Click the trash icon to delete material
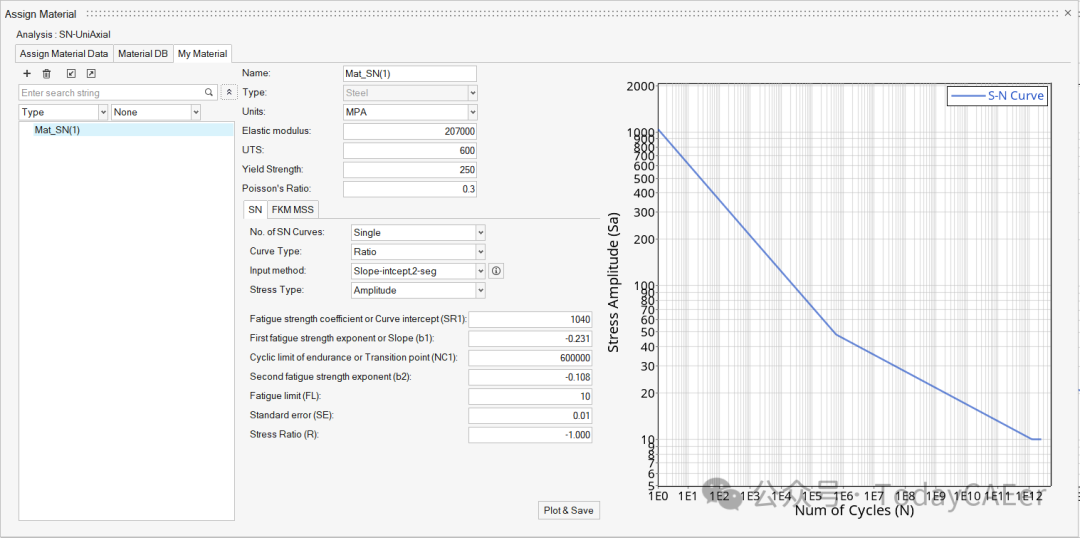The image size is (1080, 538). click(47, 74)
